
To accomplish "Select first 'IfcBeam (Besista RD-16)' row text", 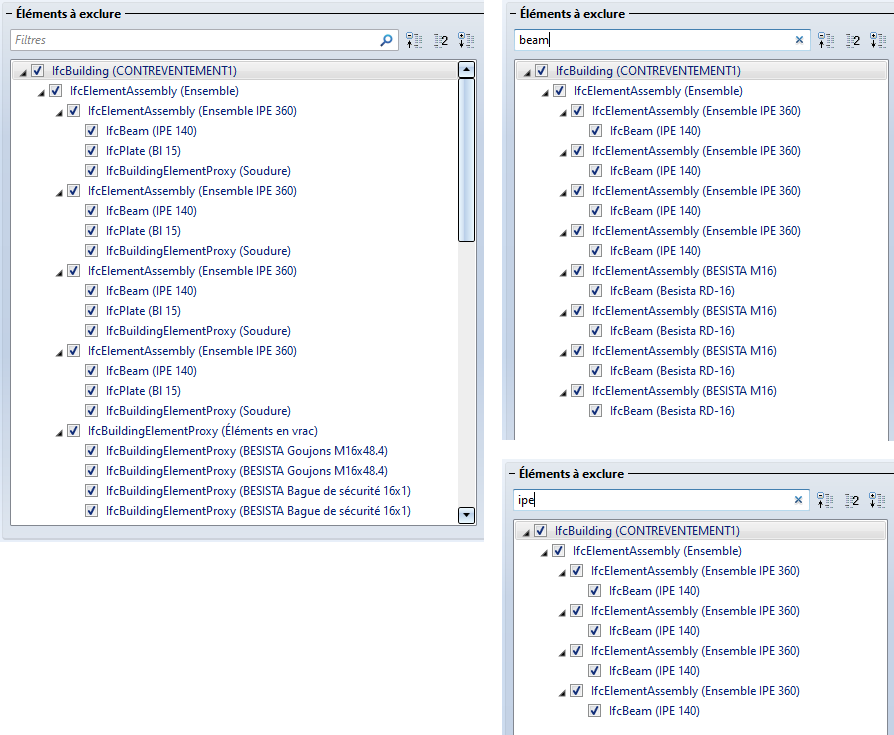I will (672, 291).
